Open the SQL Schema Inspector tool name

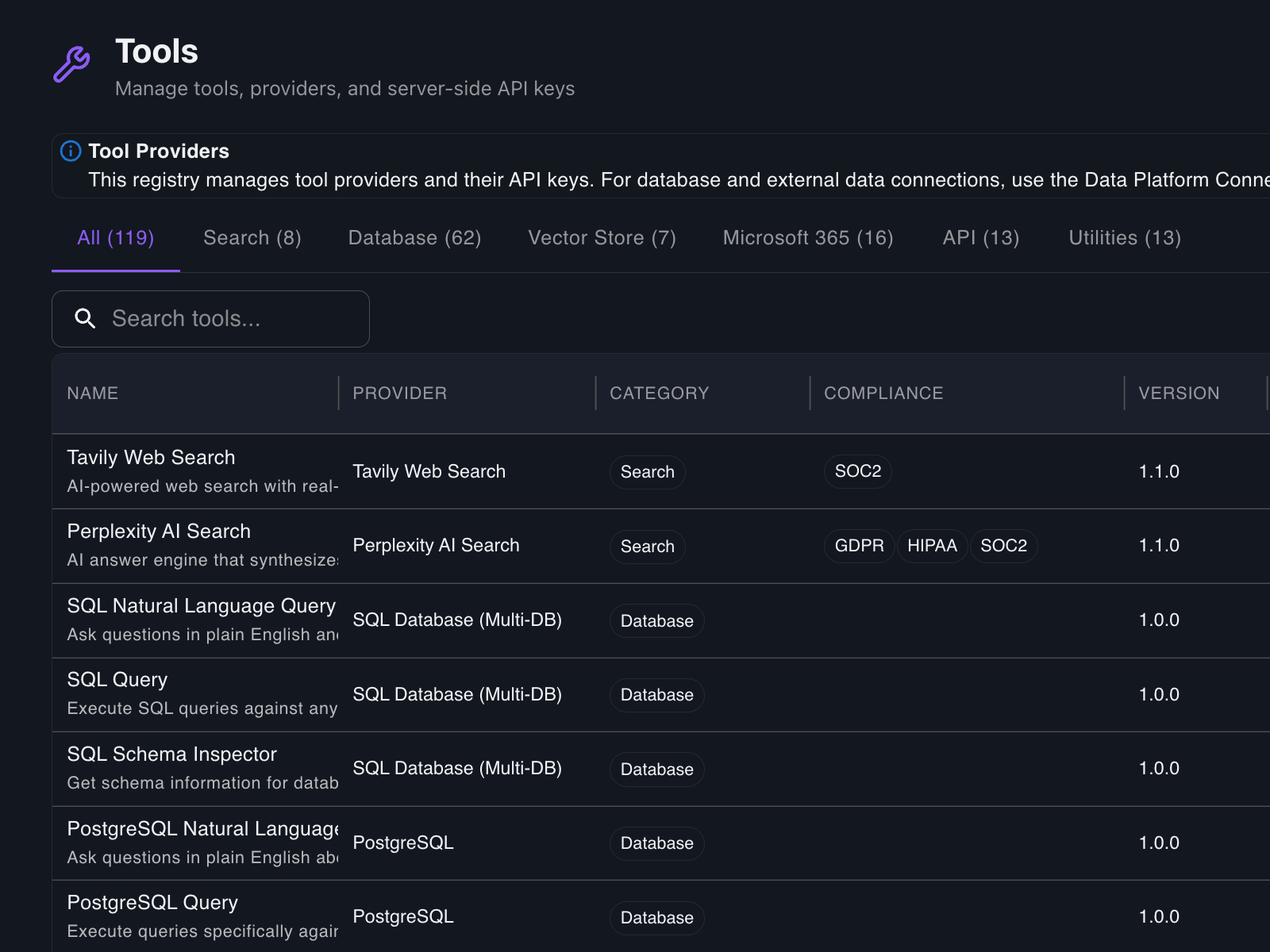(x=172, y=754)
